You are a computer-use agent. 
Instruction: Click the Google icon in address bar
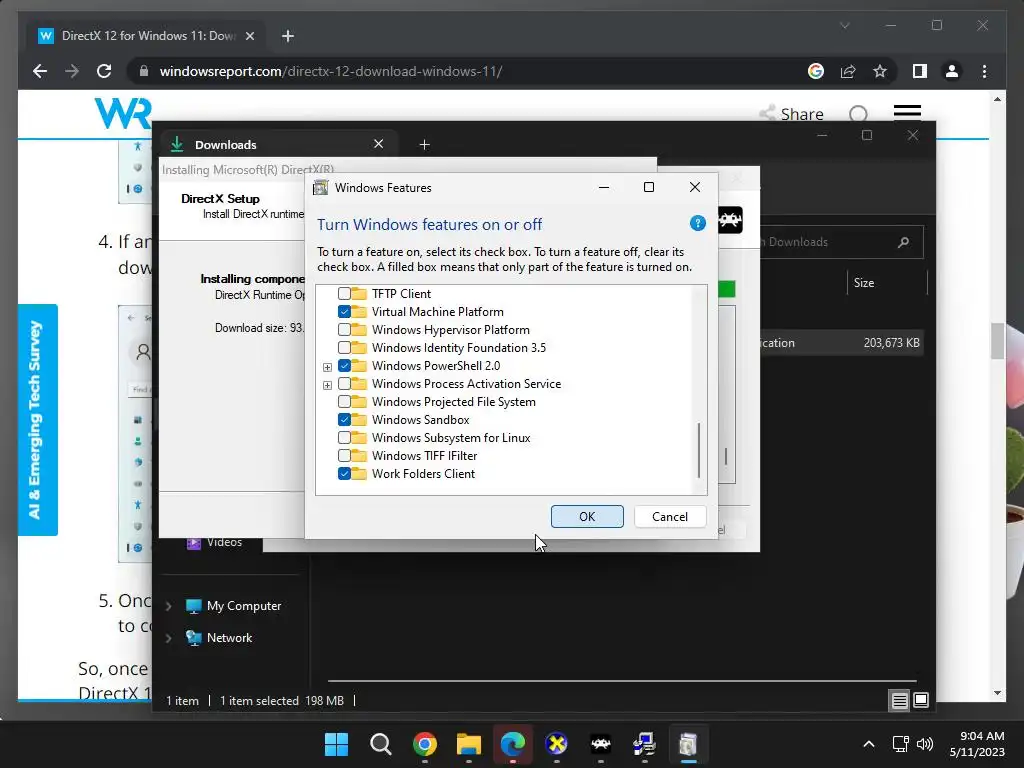click(x=816, y=71)
